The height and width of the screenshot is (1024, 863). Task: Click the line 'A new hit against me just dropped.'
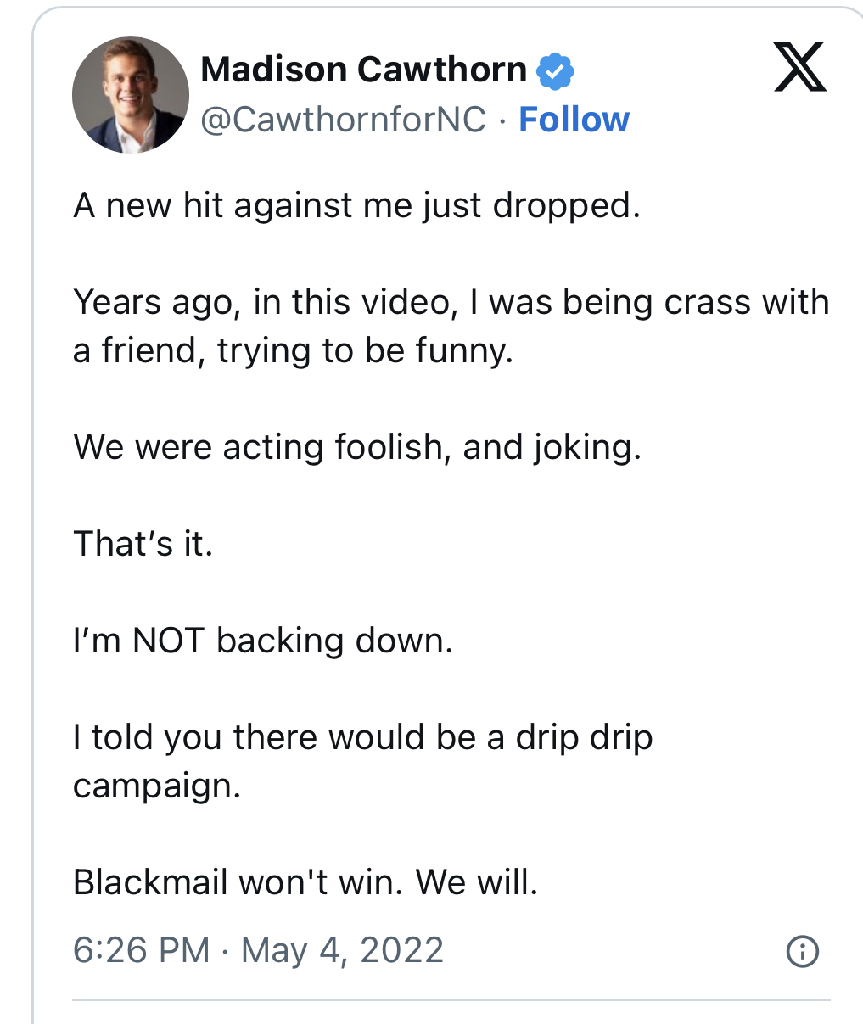pos(357,206)
